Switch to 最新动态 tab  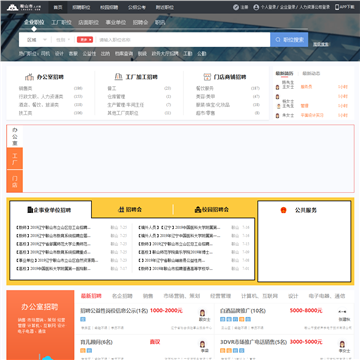pos(311,74)
